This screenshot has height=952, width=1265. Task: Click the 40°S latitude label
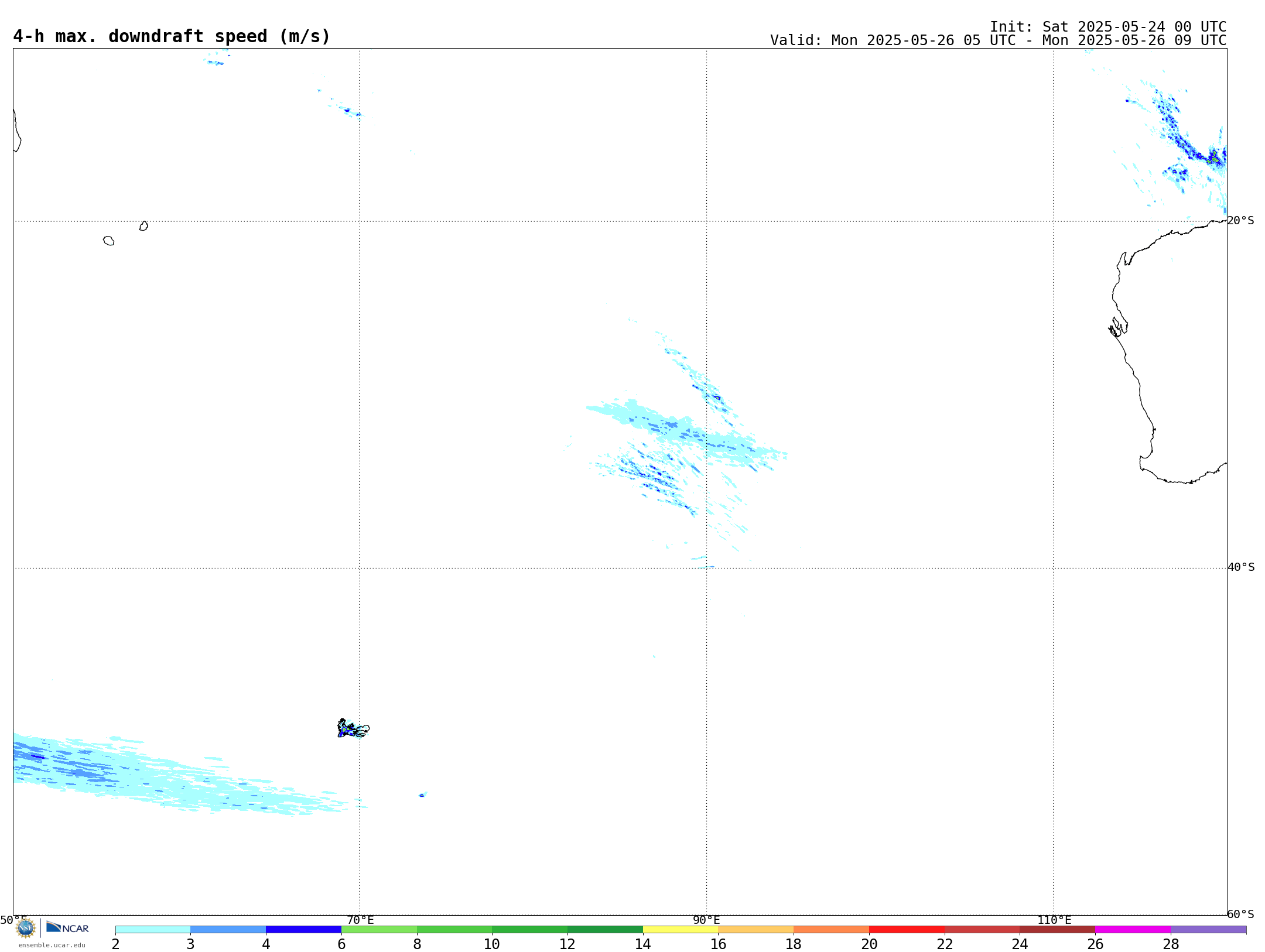pos(1241,567)
